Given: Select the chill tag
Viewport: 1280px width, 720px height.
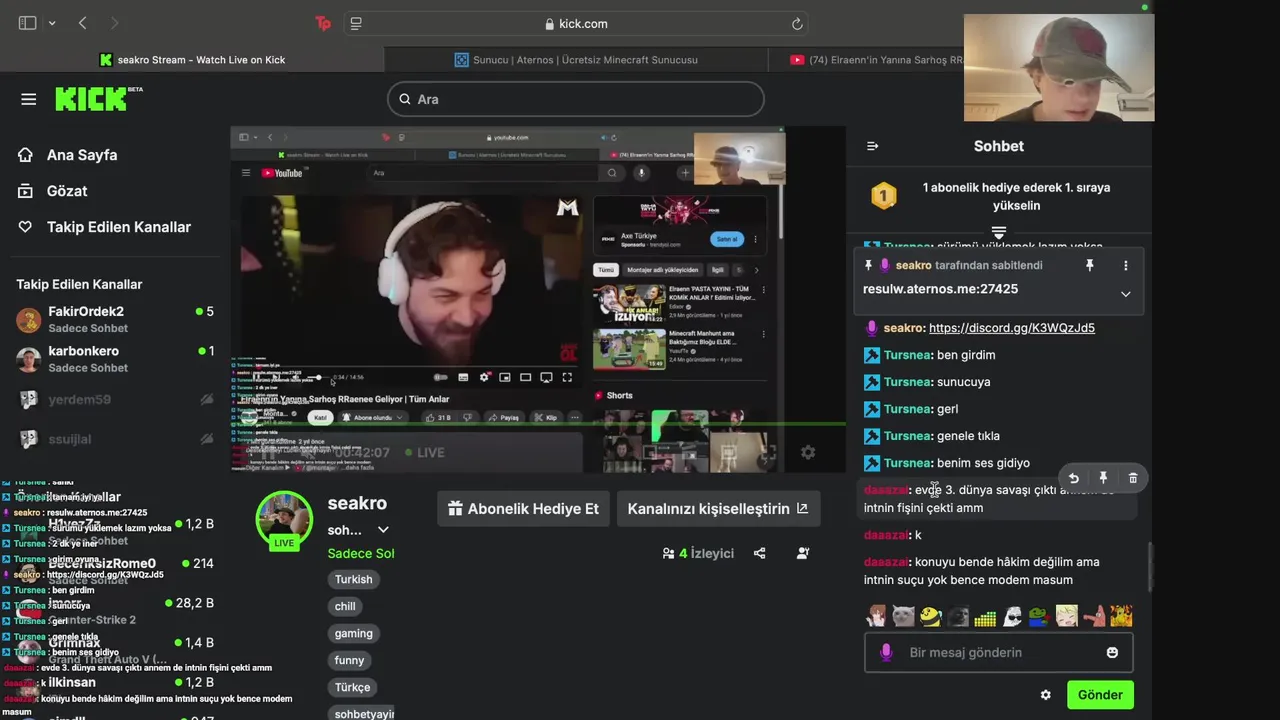Looking at the screenshot, I should [345, 607].
